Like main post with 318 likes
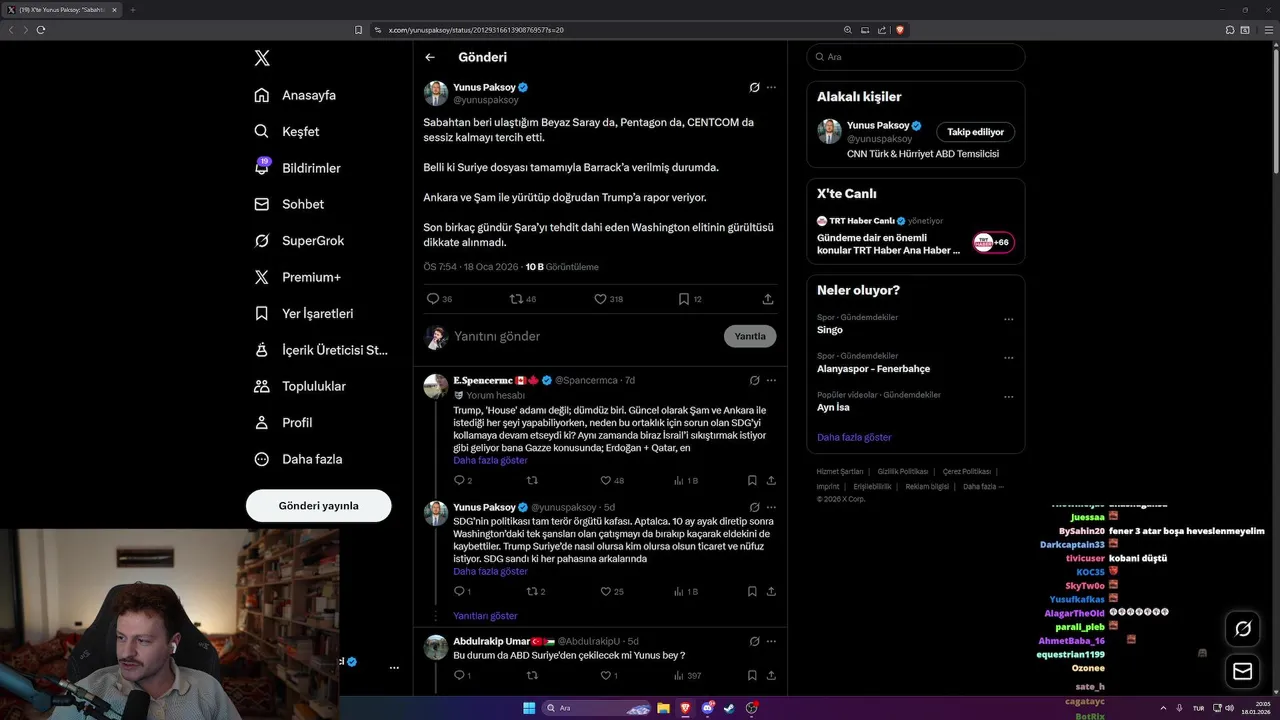1280x720 pixels. pyautogui.click(x=608, y=299)
